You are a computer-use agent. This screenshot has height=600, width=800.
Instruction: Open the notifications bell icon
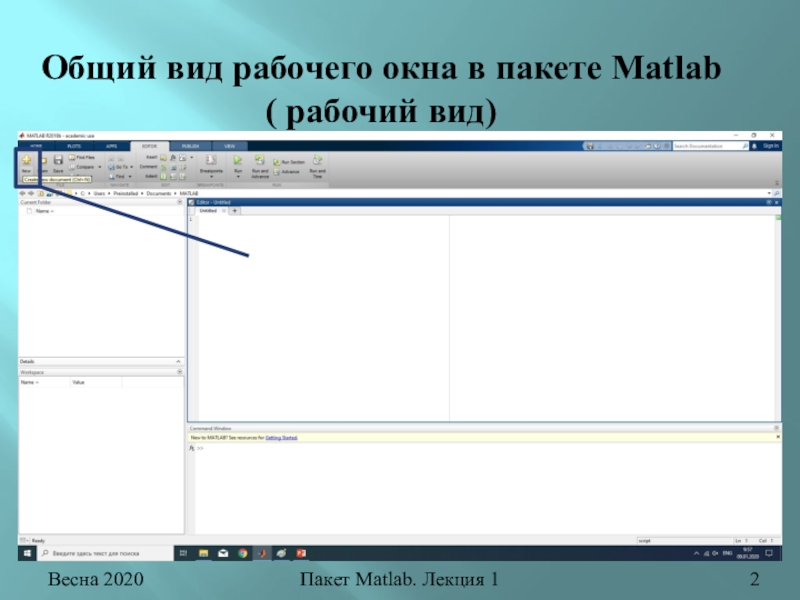pyautogui.click(x=755, y=146)
